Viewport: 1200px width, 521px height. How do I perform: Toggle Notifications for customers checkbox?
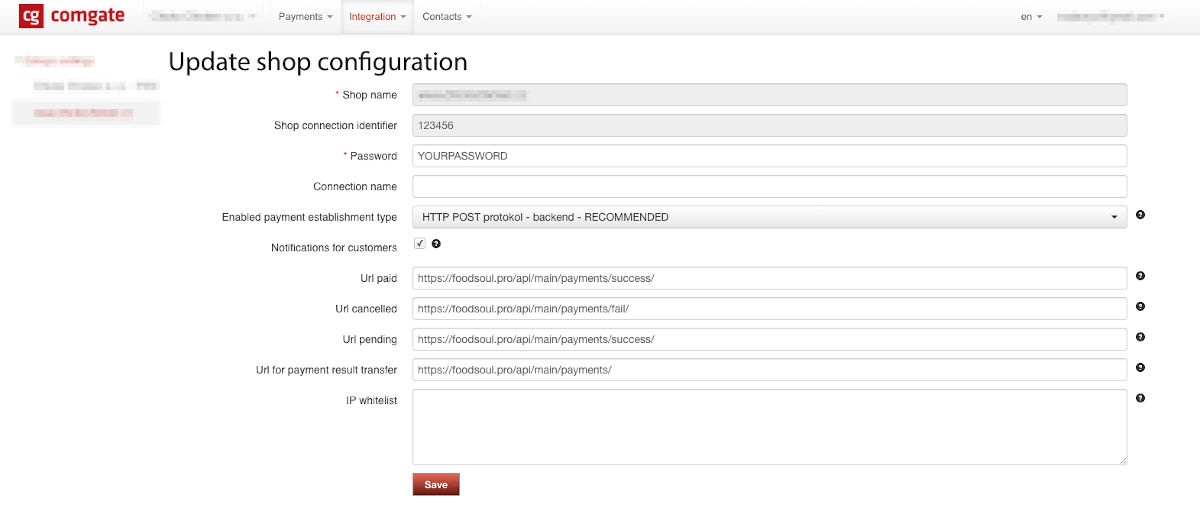point(420,244)
